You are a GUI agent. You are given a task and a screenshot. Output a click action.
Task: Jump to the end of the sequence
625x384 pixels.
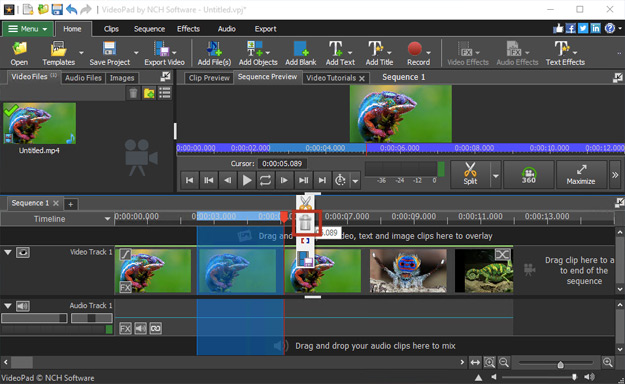(322, 181)
